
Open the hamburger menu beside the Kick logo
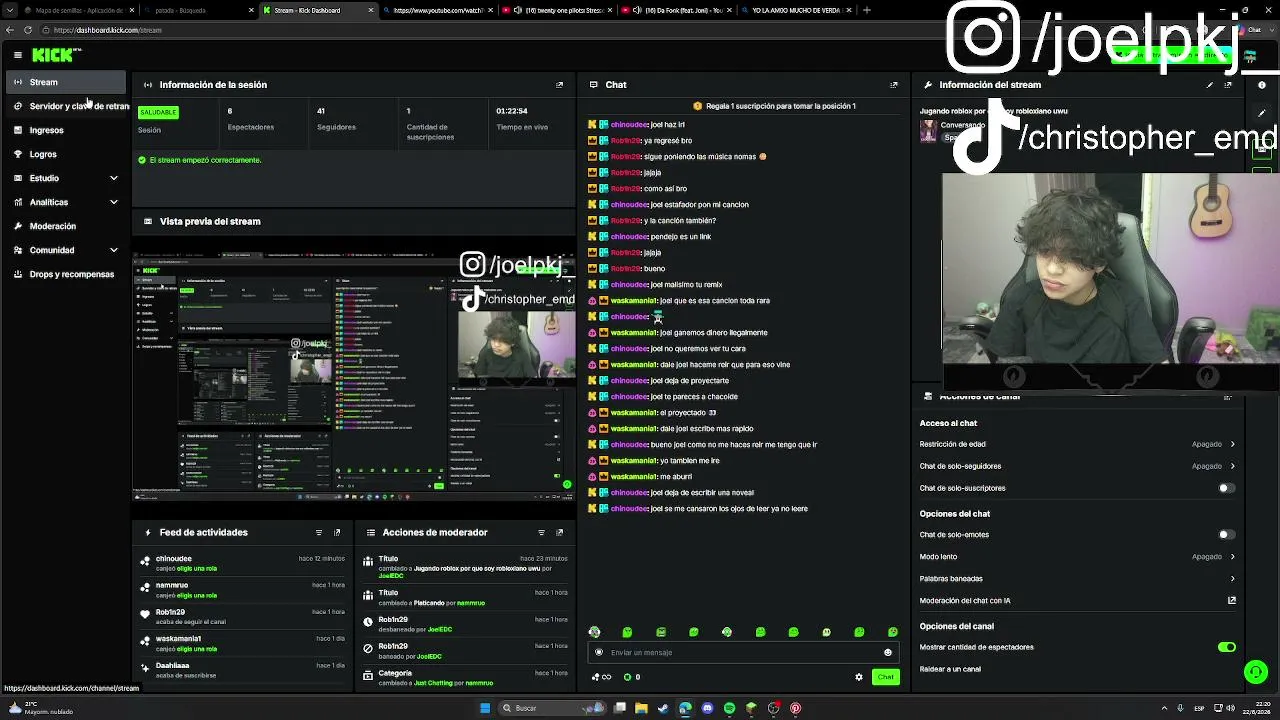coord(18,55)
